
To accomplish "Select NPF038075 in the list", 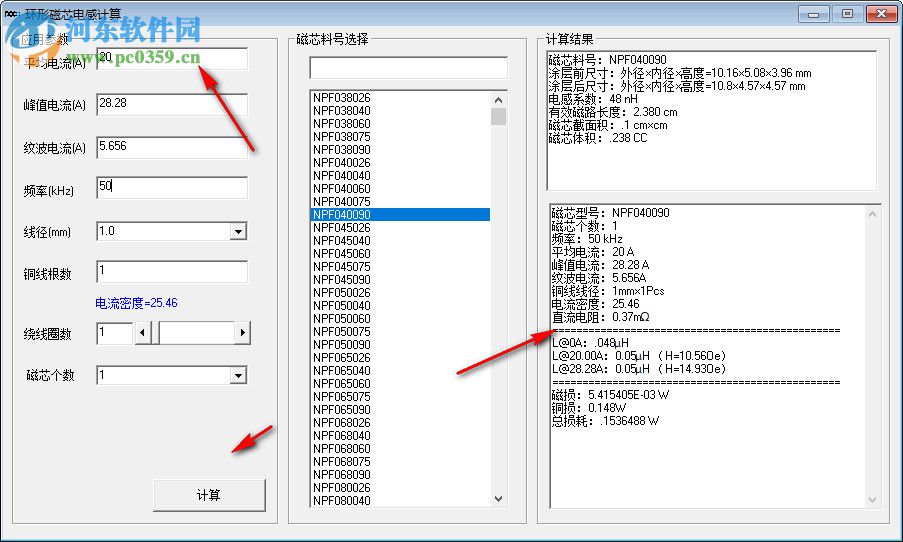I will click(x=400, y=137).
